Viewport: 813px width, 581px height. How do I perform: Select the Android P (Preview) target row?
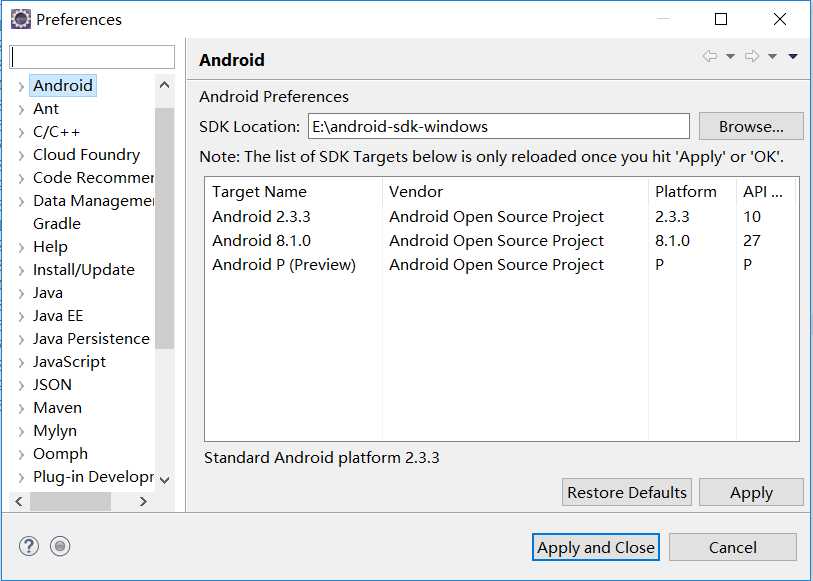click(501, 264)
